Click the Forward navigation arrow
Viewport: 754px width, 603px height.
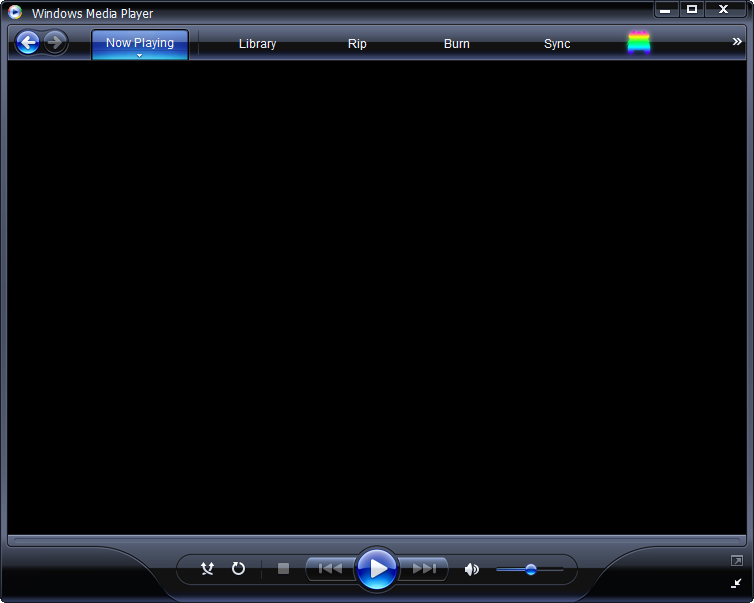click(55, 42)
